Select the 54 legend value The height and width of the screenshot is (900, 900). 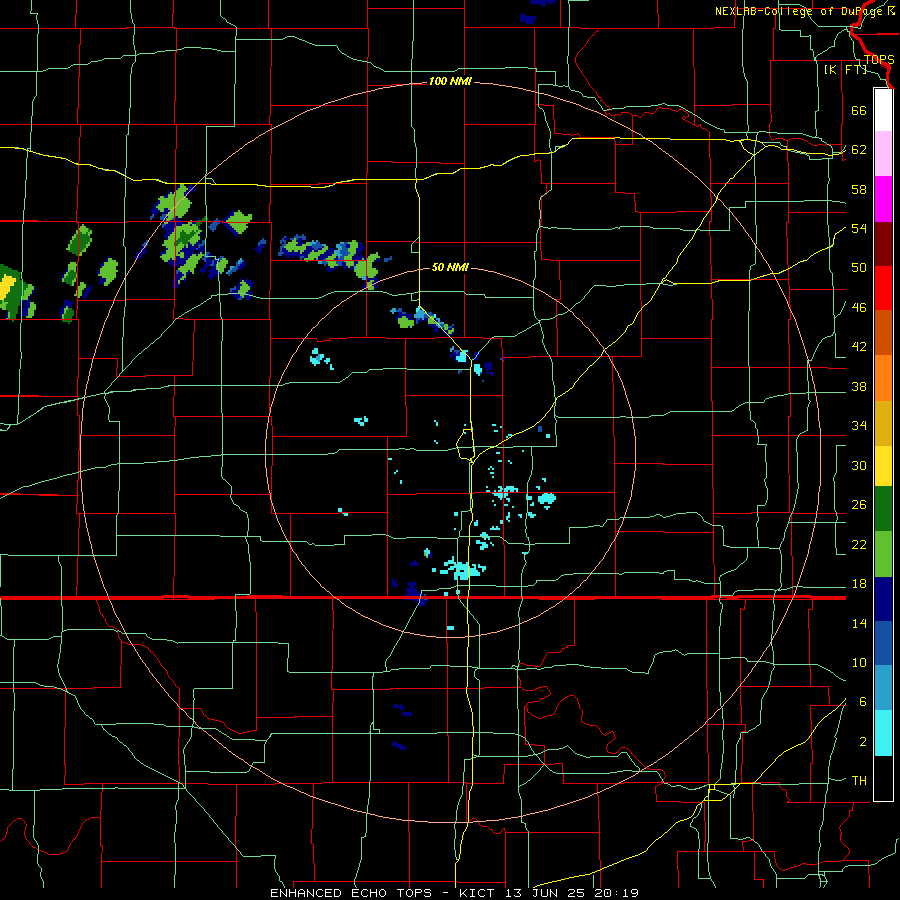pos(859,228)
